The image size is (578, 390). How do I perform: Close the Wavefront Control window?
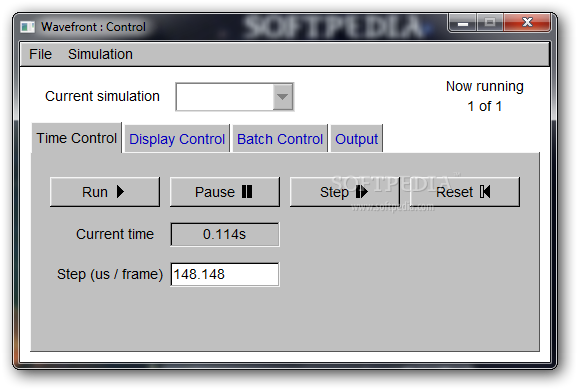pyautogui.click(x=527, y=23)
